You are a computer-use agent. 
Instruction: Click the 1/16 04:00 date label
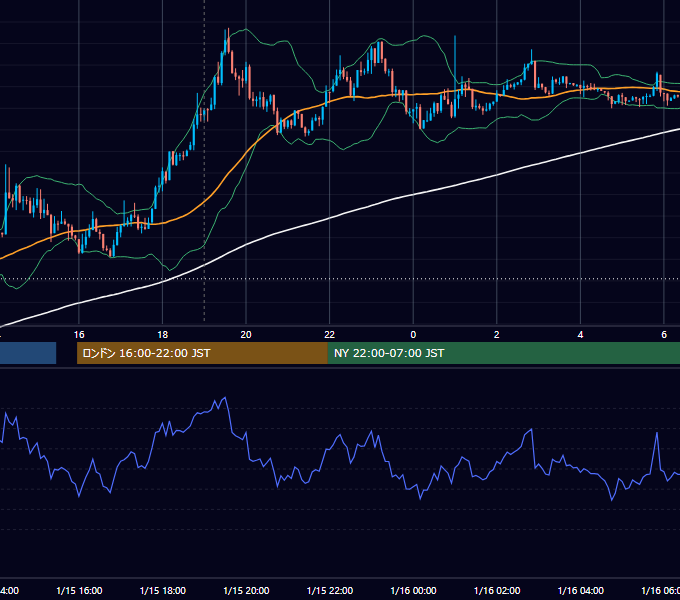coord(581,590)
